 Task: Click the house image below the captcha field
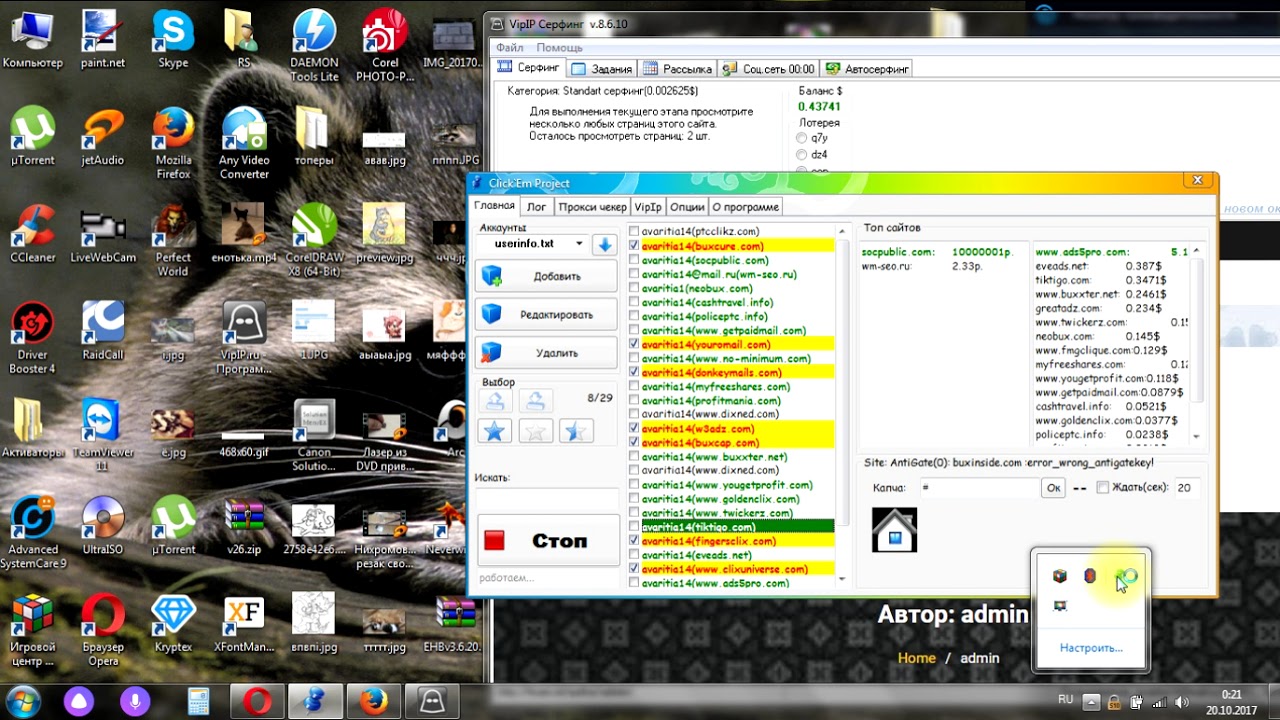[x=894, y=529]
